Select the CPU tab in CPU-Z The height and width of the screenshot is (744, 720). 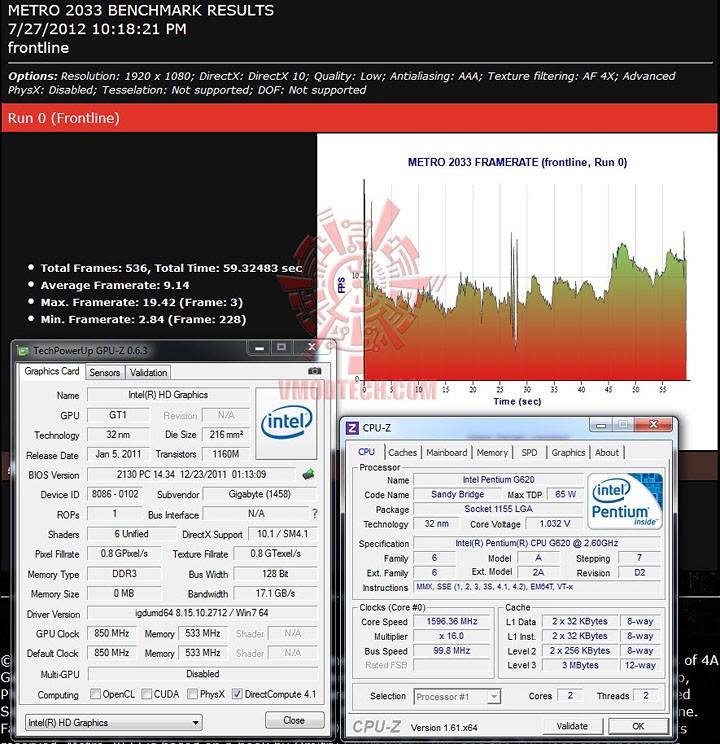(366, 452)
